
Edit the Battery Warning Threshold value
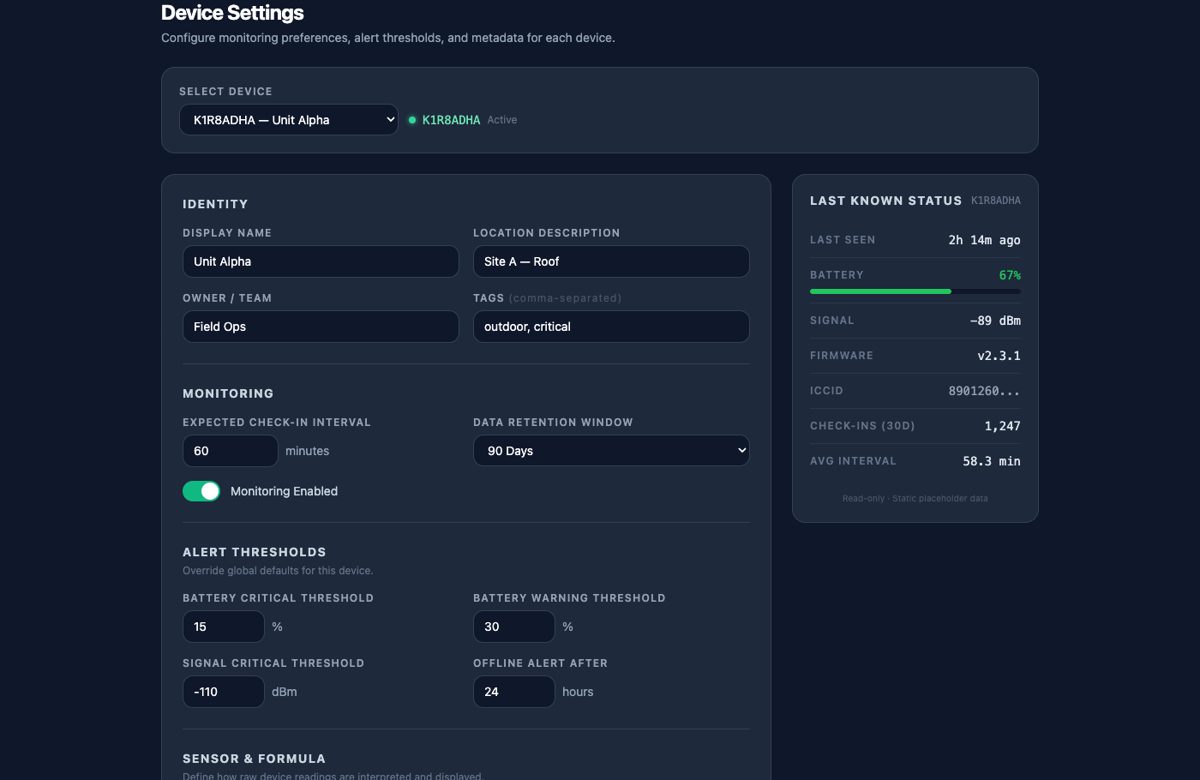(x=514, y=627)
